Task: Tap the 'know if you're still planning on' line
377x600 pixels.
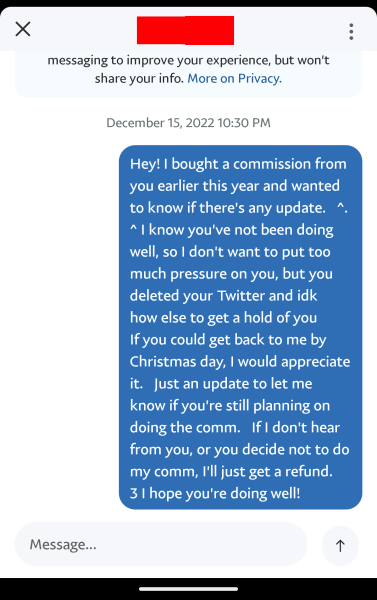Action: tap(230, 406)
